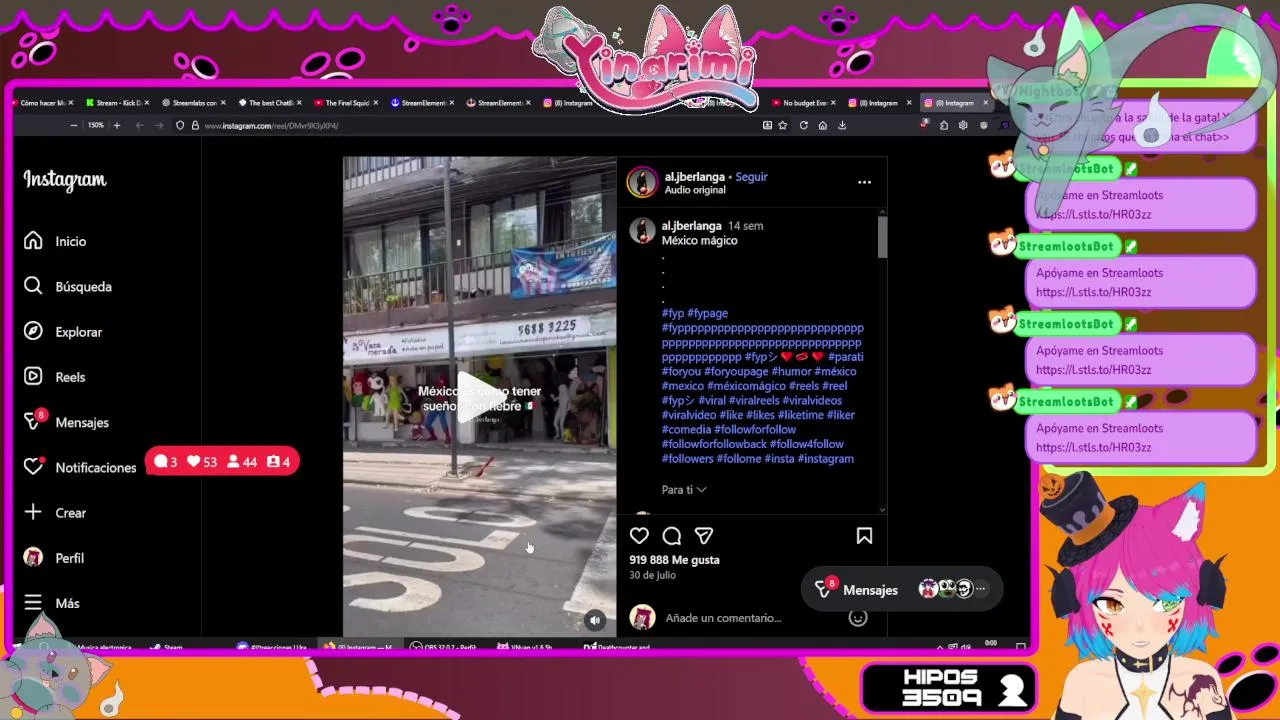Click the 150% zoom level indicator
The height and width of the screenshot is (720, 1280).
(95, 125)
